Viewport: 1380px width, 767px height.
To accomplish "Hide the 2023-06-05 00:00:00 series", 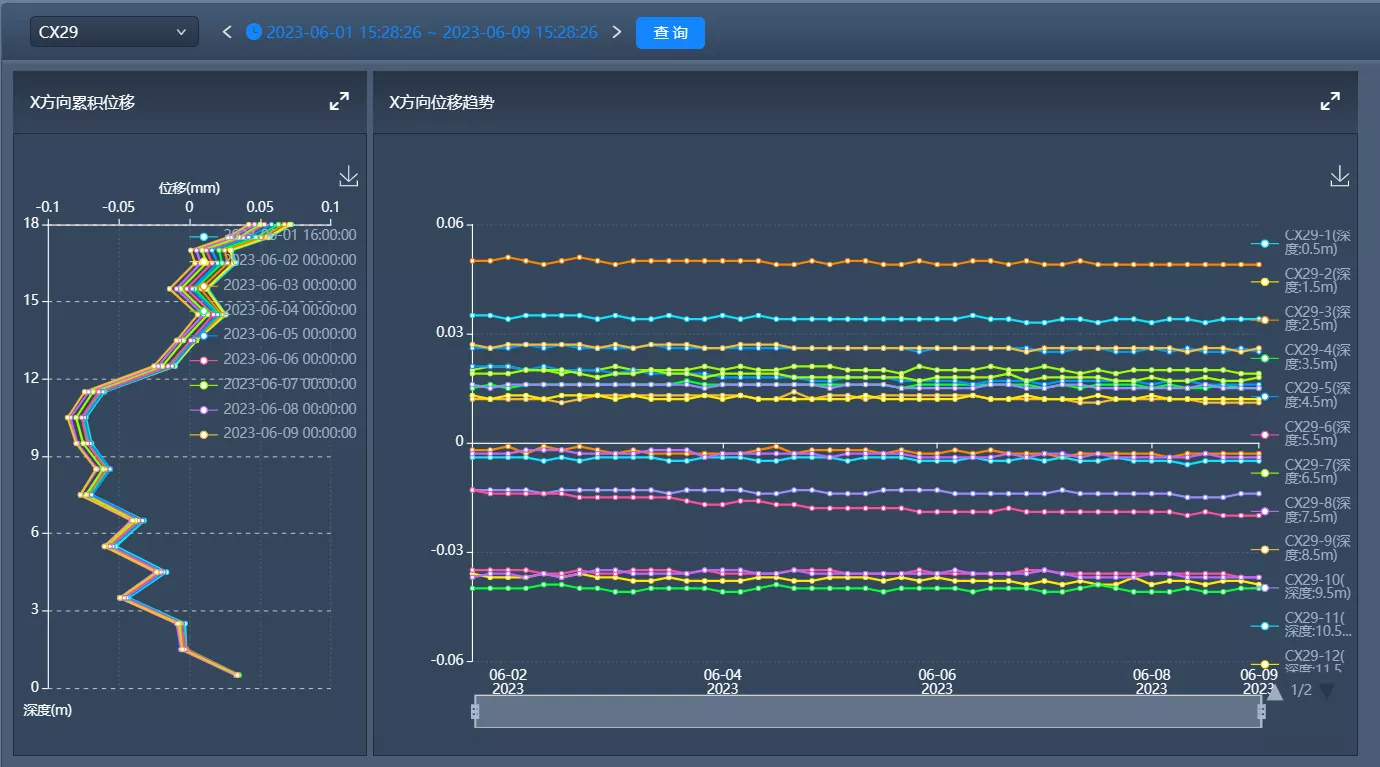I will click(x=273, y=334).
